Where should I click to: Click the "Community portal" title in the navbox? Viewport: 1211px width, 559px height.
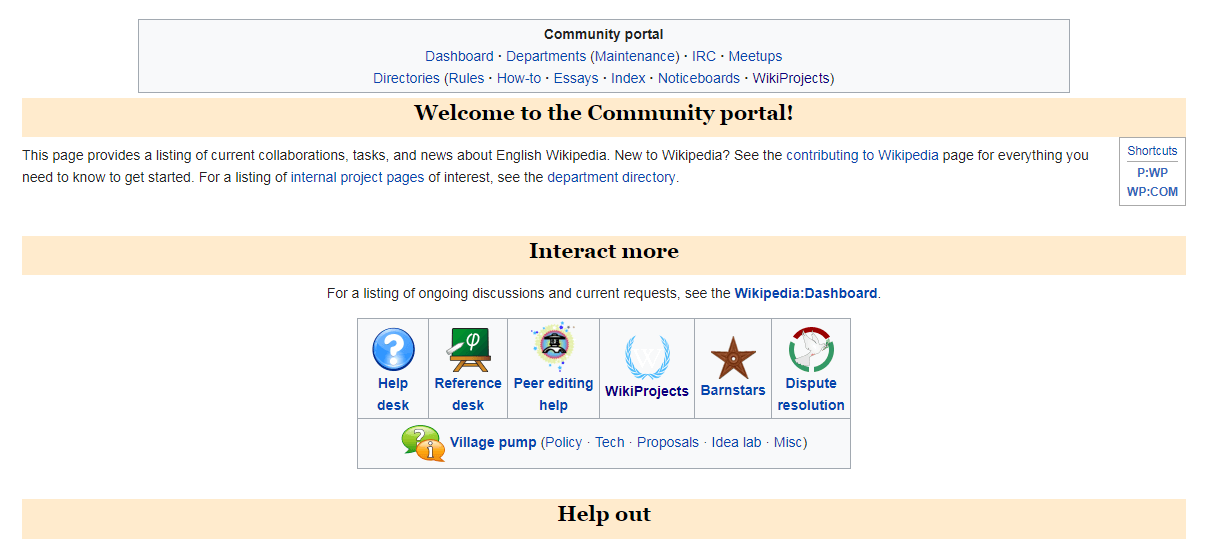pos(604,34)
